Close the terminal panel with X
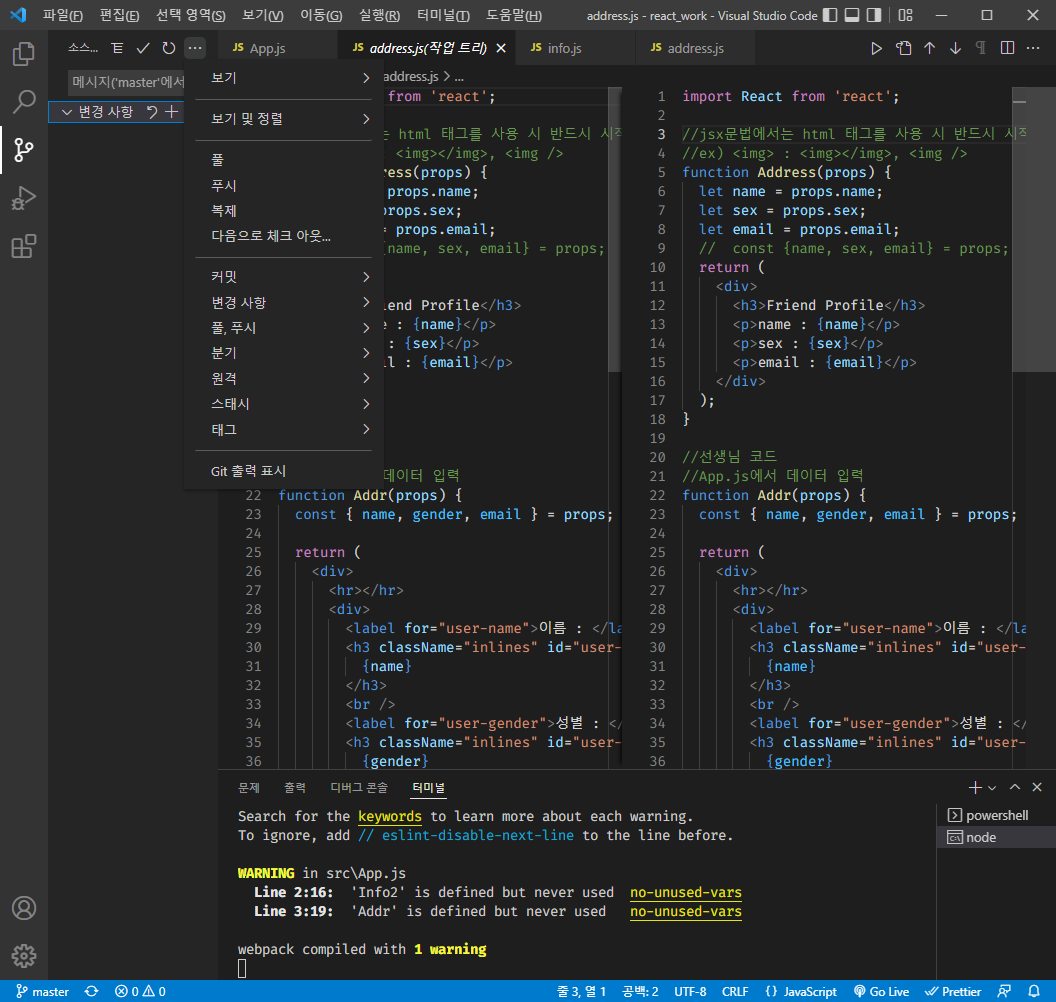1056x1002 pixels. click(x=1037, y=787)
